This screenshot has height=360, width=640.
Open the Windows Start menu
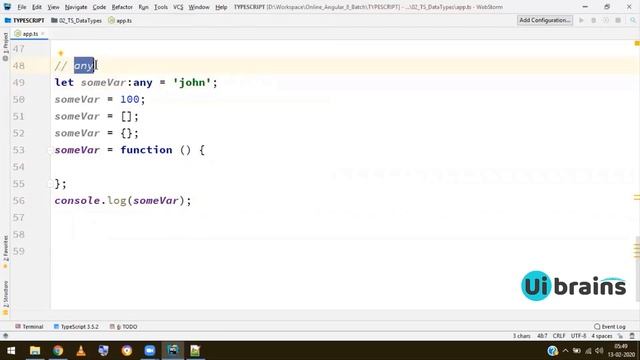(x=11, y=351)
